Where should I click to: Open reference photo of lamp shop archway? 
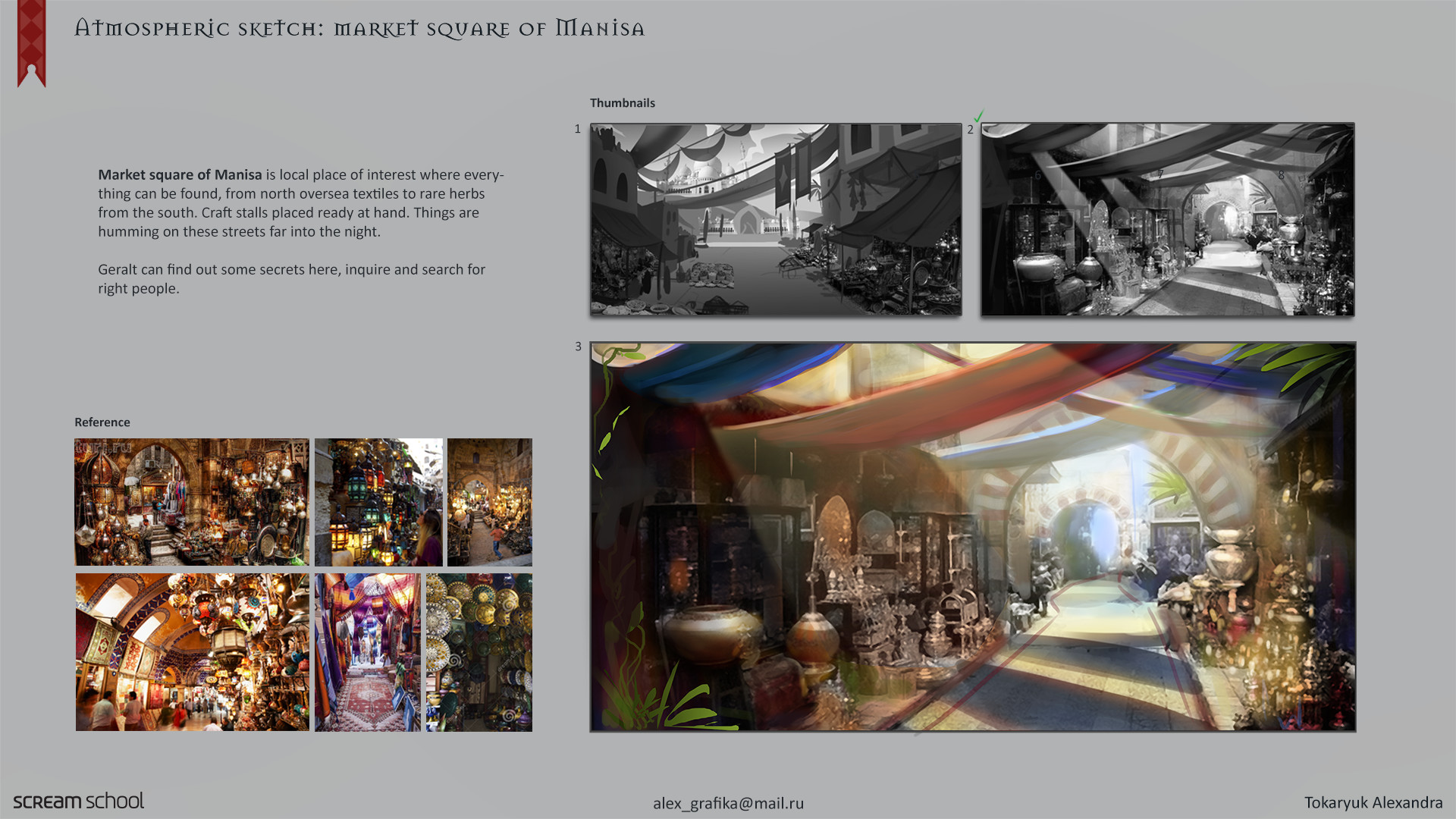[x=192, y=502]
